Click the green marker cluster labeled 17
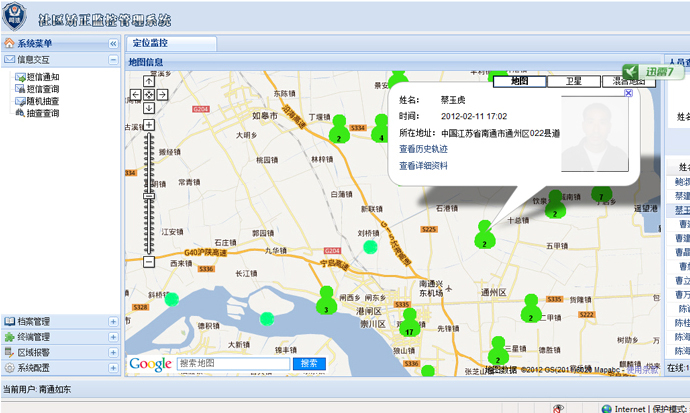Image resolution: width=690 pixels, height=413 pixels. [x=409, y=325]
